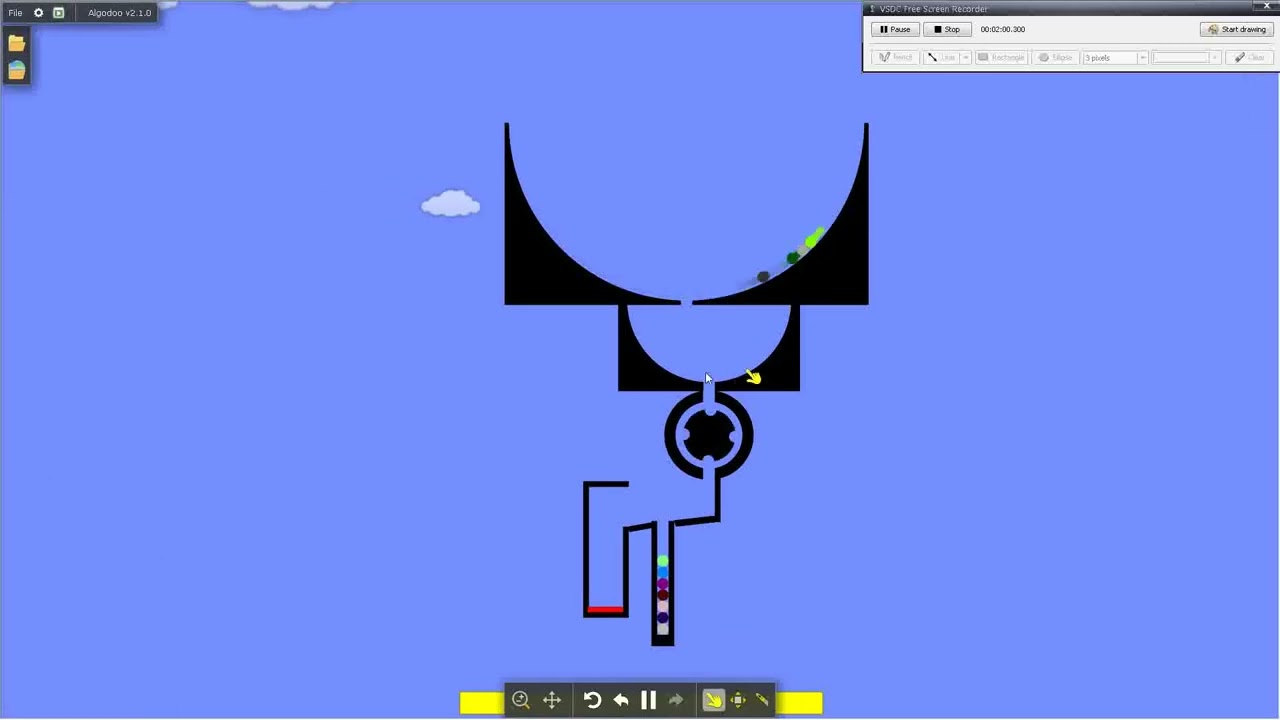
Task: Undo the last action
Action: click(621, 700)
